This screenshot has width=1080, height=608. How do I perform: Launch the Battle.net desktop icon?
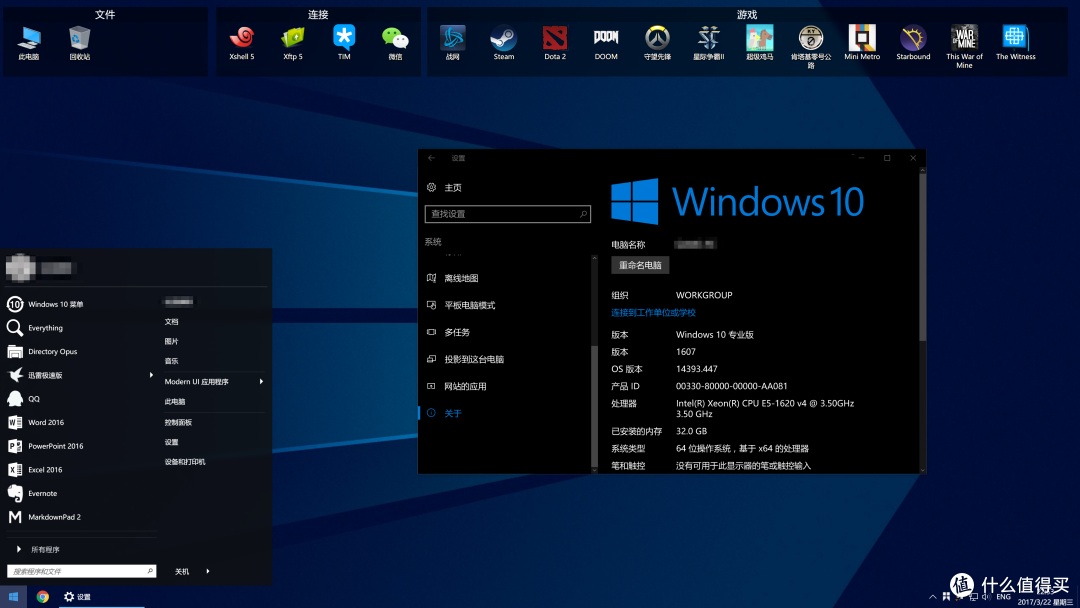pyautogui.click(x=453, y=43)
